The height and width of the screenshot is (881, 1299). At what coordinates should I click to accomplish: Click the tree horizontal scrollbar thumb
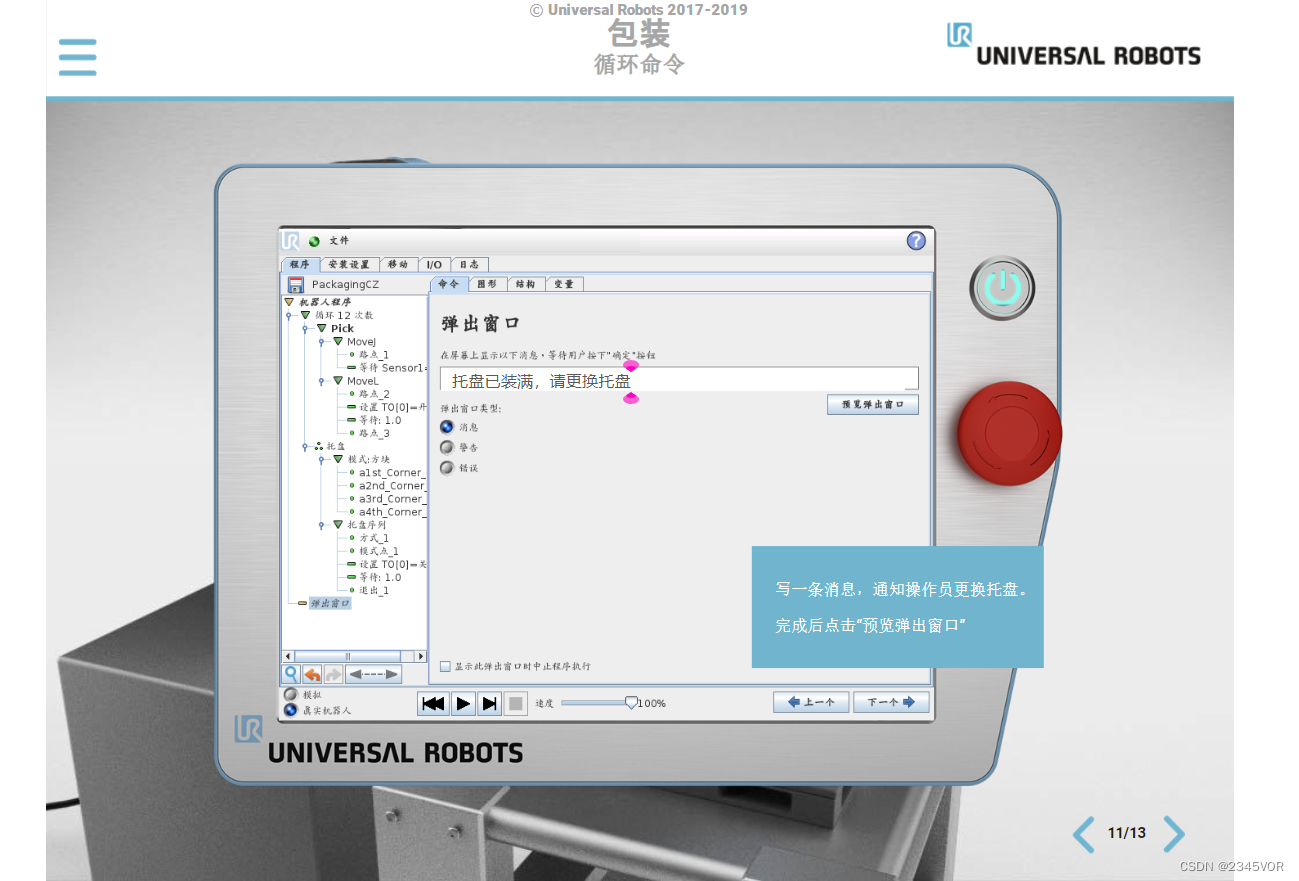[349, 656]
